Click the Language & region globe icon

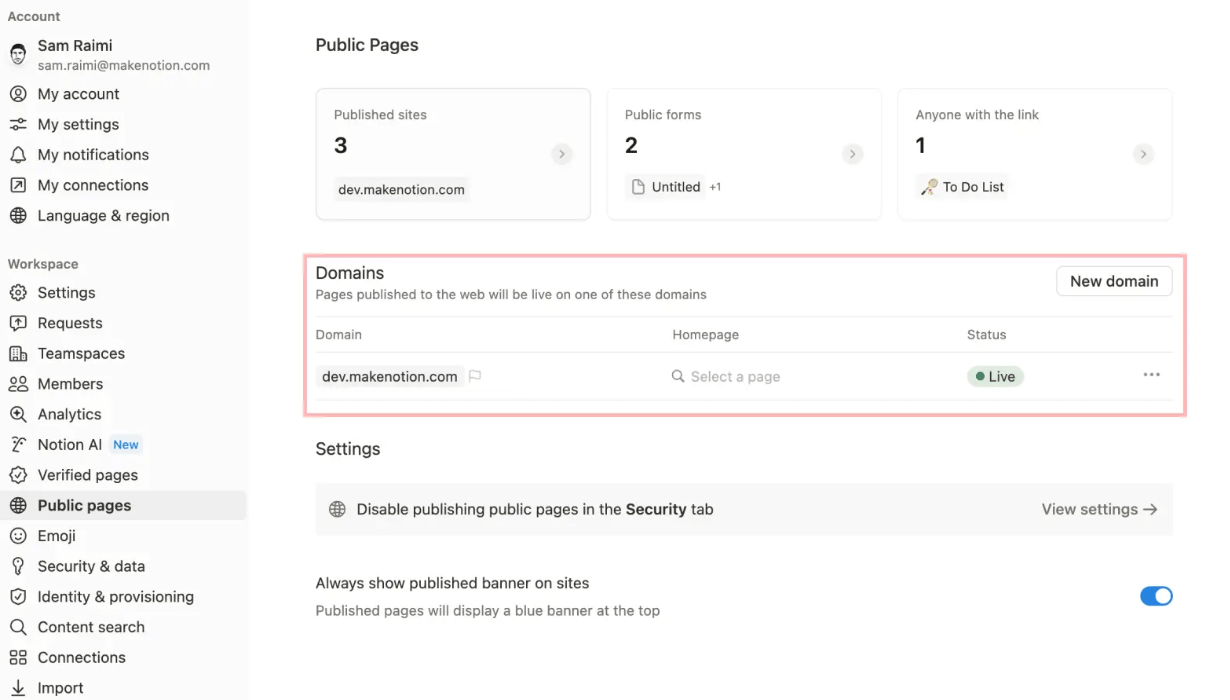(x=18, y=216)
